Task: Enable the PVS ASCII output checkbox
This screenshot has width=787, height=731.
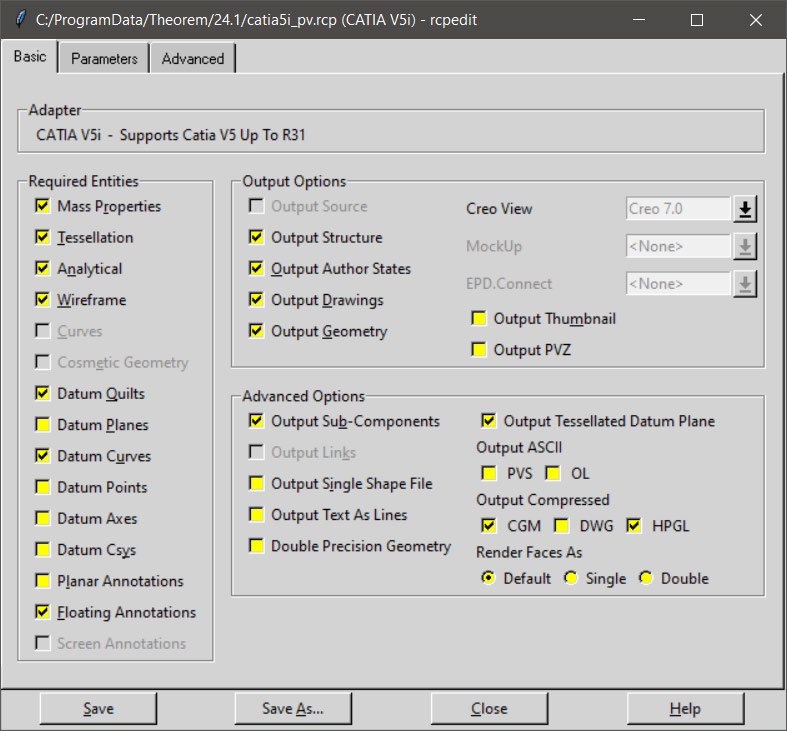Action: pos(489,473)
